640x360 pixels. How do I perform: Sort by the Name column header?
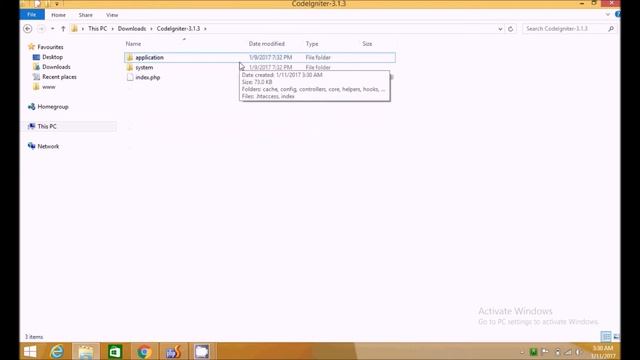click(x=133, y=44)
